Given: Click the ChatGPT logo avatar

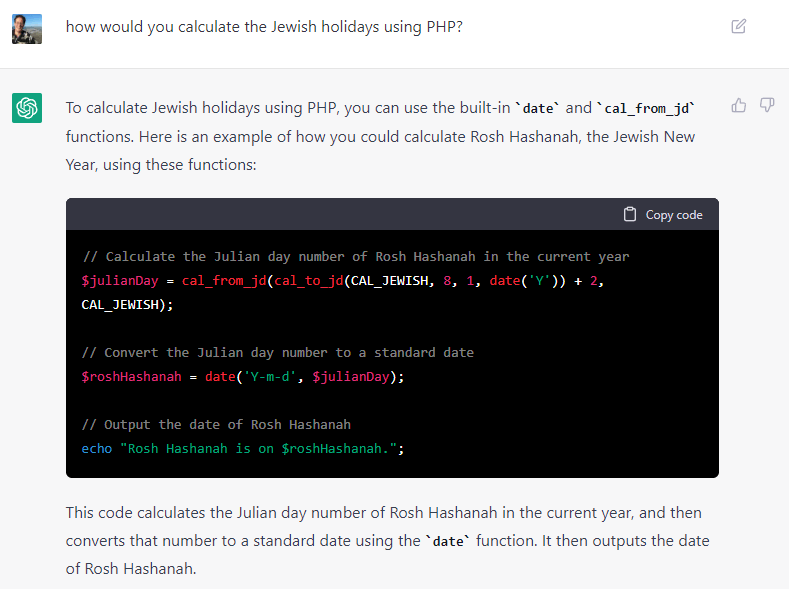Looking at the screenshot, I should (x=27, y=108).
